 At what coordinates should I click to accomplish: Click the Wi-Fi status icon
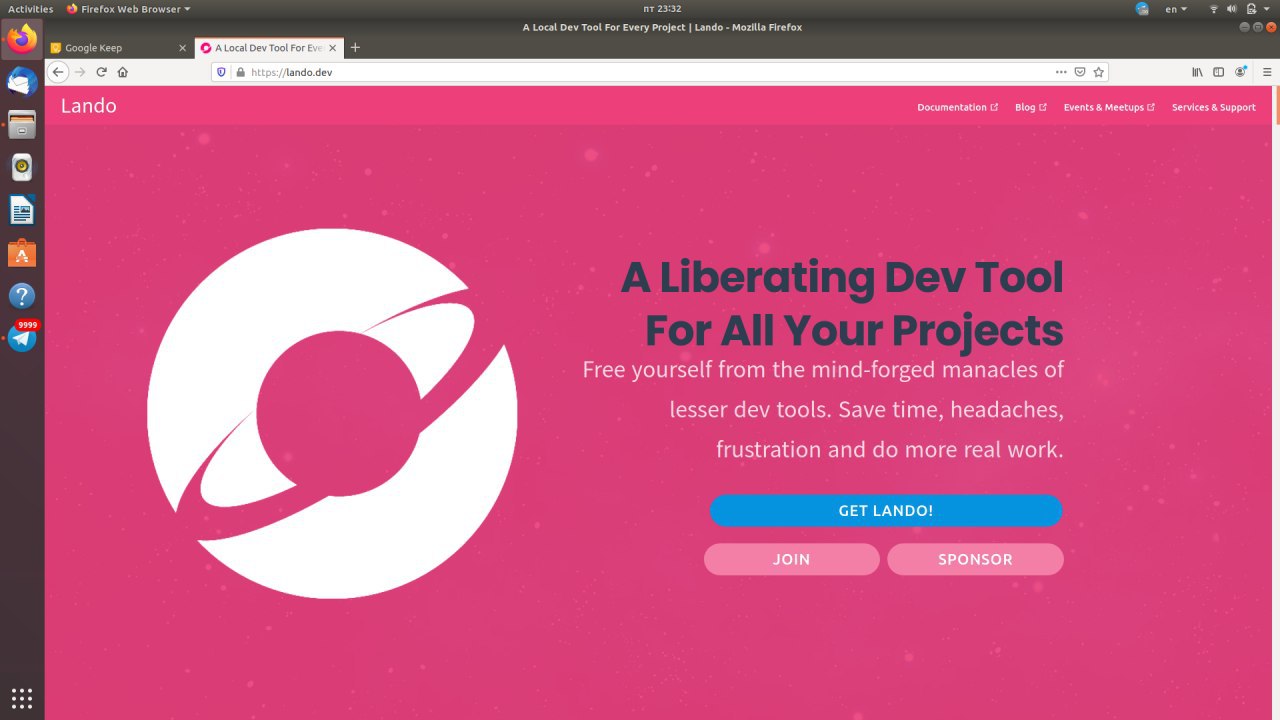(1214, 9)
